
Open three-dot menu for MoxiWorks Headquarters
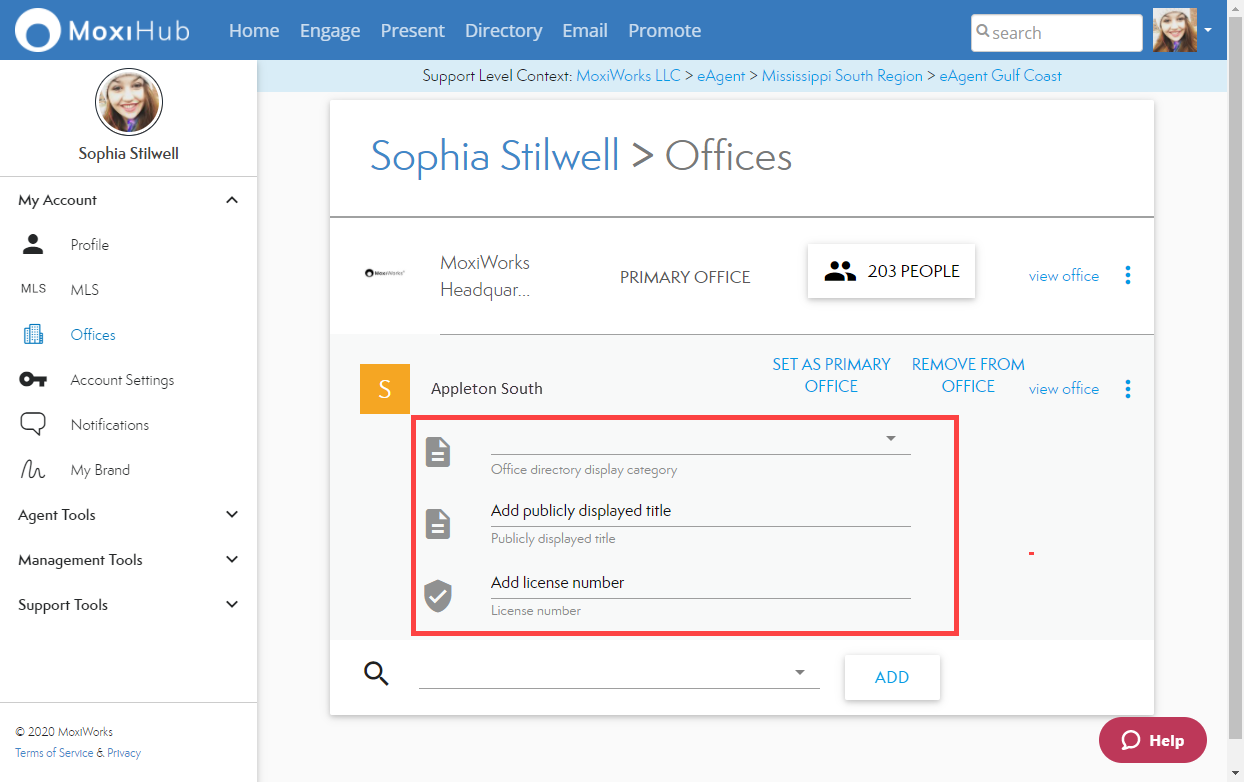coord(1128,275)
